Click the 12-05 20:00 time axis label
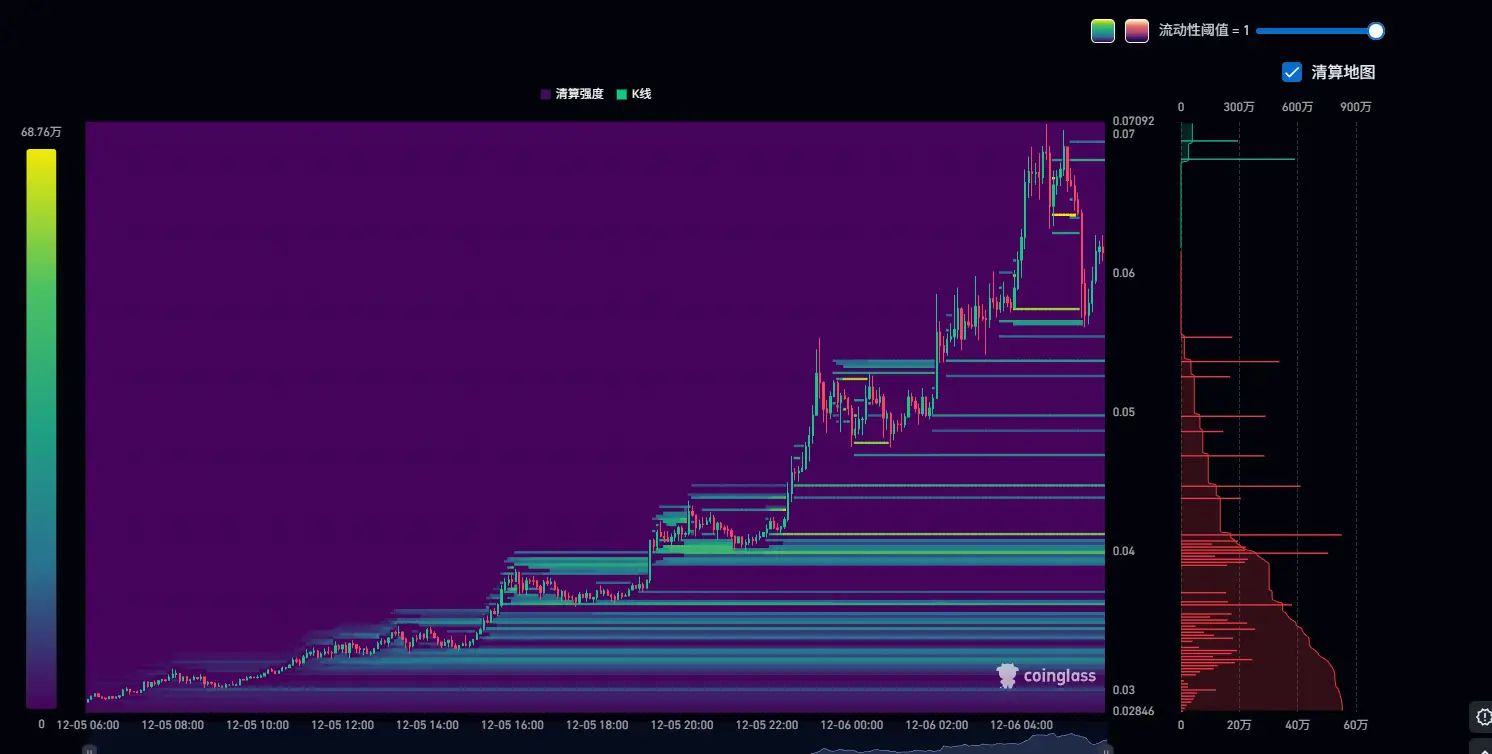 pyautogui.click(x=683, y=725)
